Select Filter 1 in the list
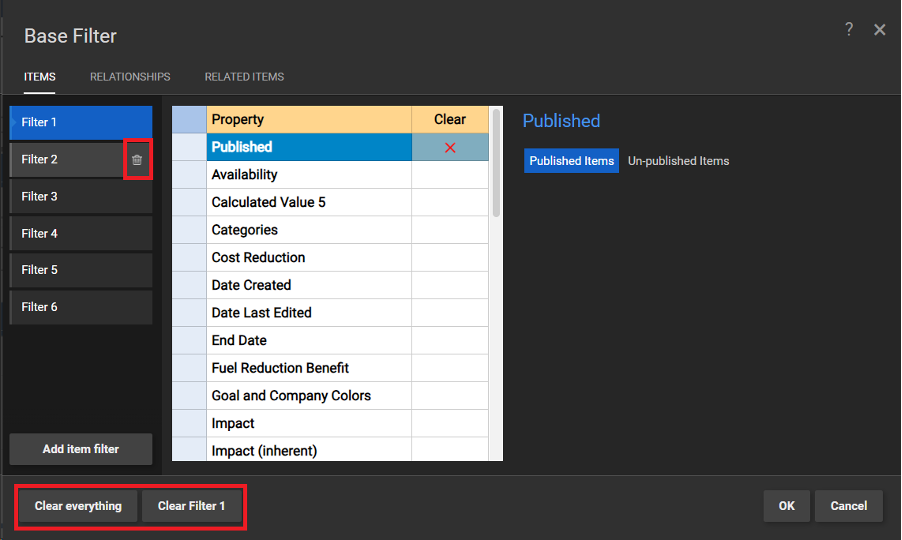This screenshot has height=540, width=902. click(x=81, y=122)
